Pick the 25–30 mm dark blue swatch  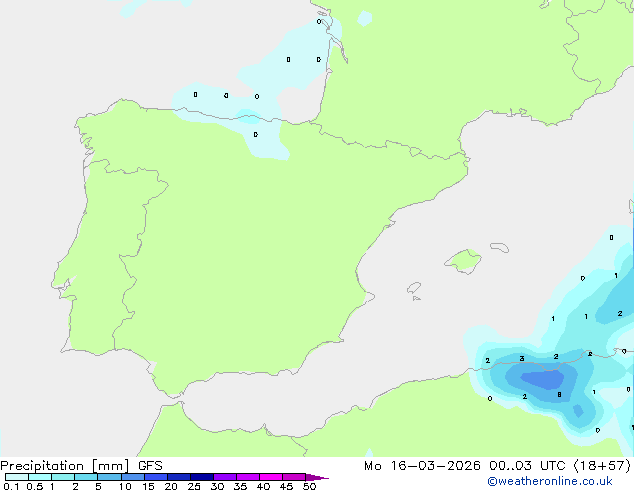tap(202, 477)
